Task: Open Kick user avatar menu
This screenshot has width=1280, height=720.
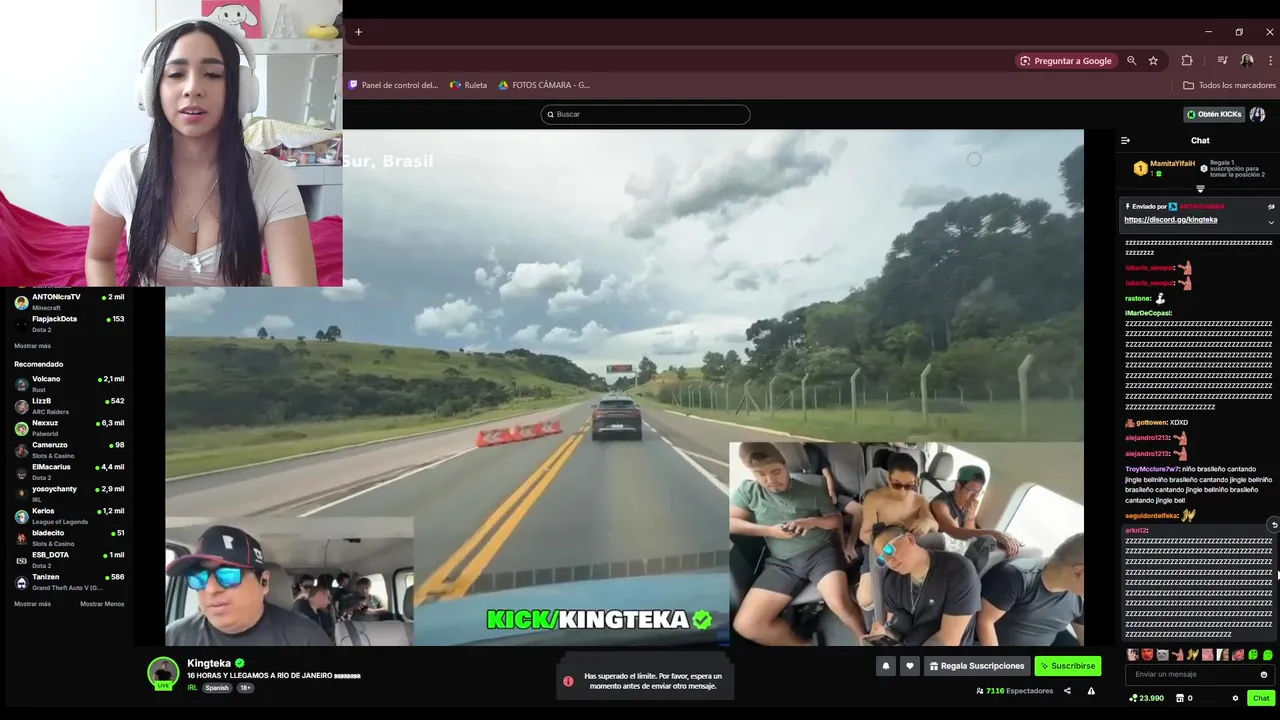Action: [x=1257, y=114]
